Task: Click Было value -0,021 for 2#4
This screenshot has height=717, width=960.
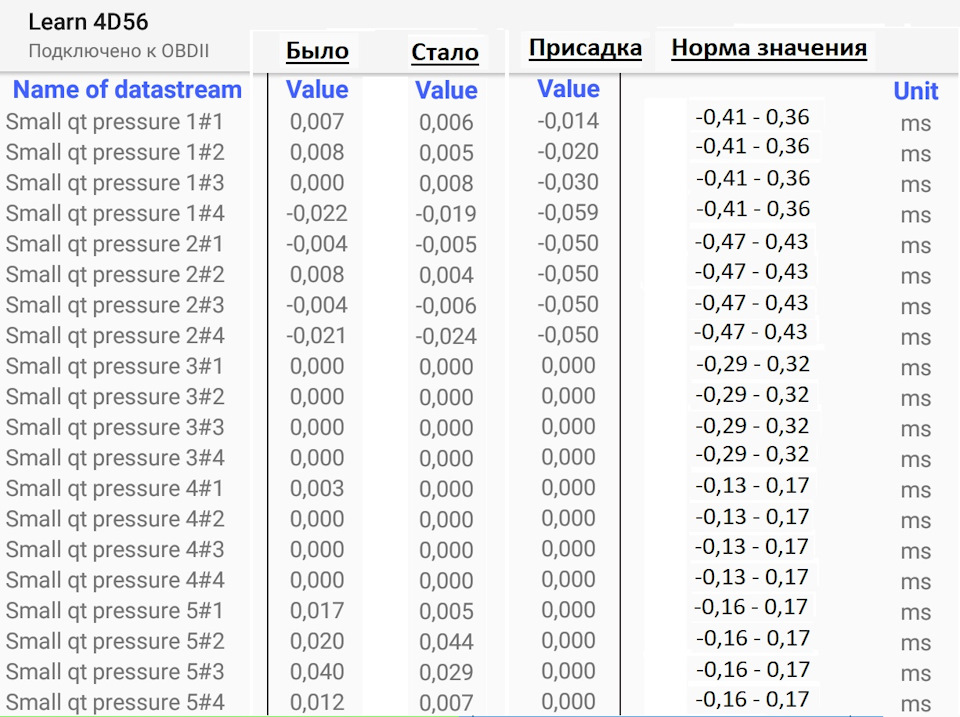Action: [x=316, y=336]
